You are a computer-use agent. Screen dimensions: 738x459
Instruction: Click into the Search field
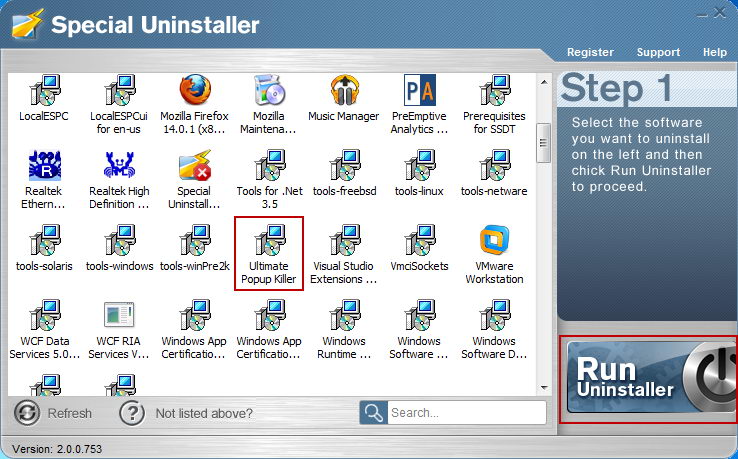click(x=466, y=412)
